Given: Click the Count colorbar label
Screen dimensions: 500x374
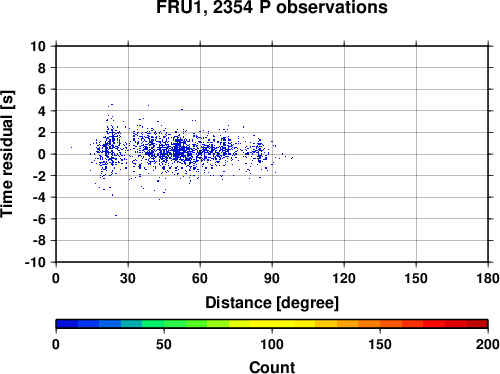Looking at the screenshot, I should tap(272, 367).
